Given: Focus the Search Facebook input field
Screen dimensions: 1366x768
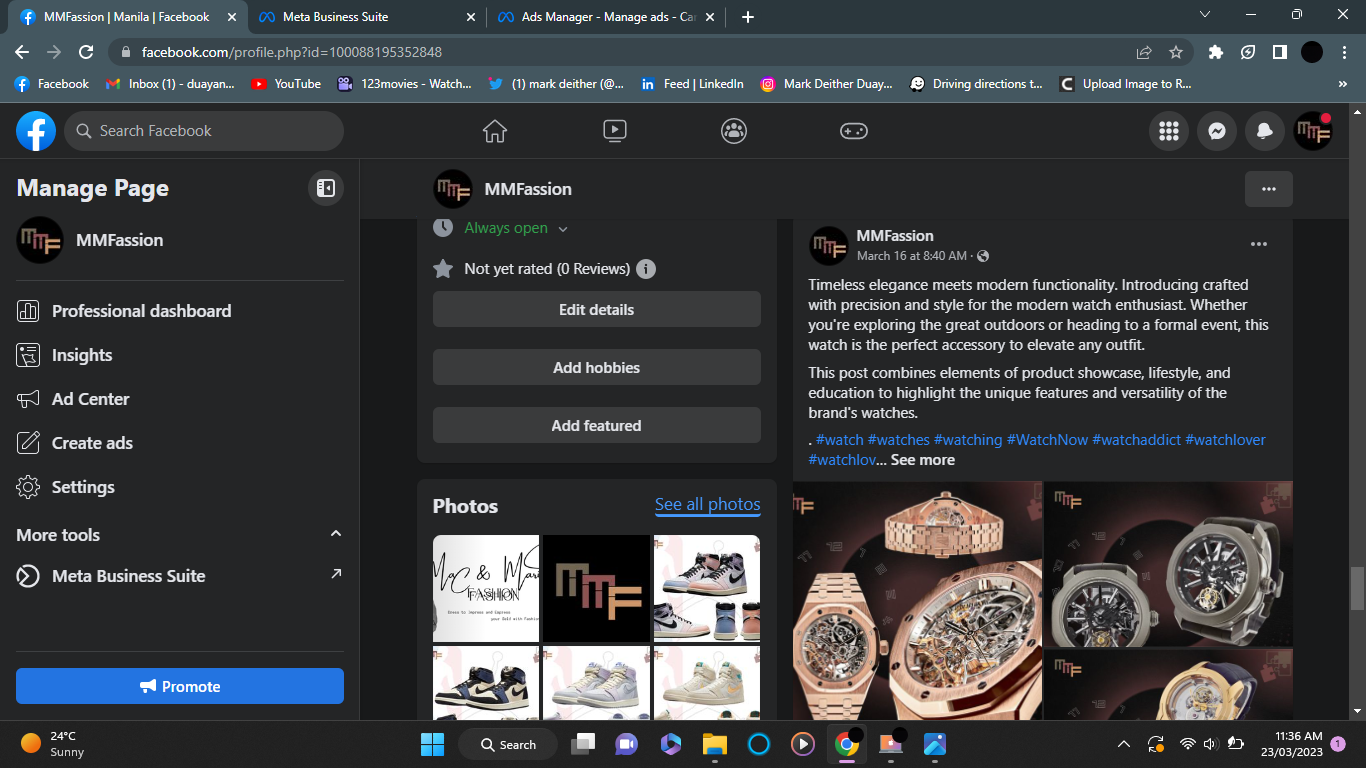Looking at the screenshot, I should pyautogui.click(x=204, y=131).
